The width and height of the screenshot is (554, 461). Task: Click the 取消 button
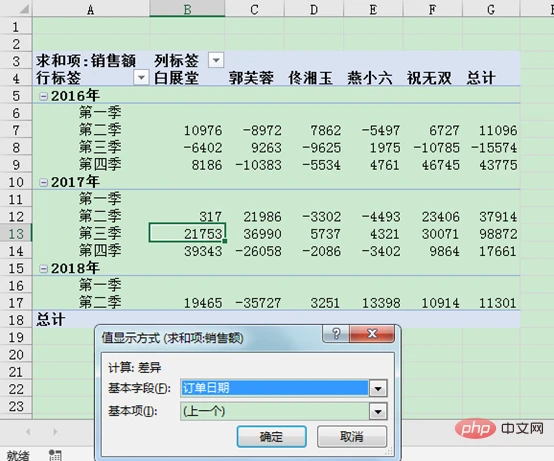(352, 437)
